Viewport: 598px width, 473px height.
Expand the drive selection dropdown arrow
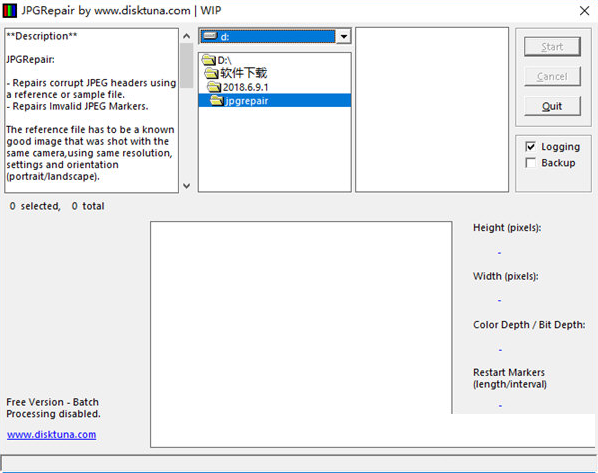point(344,37)
